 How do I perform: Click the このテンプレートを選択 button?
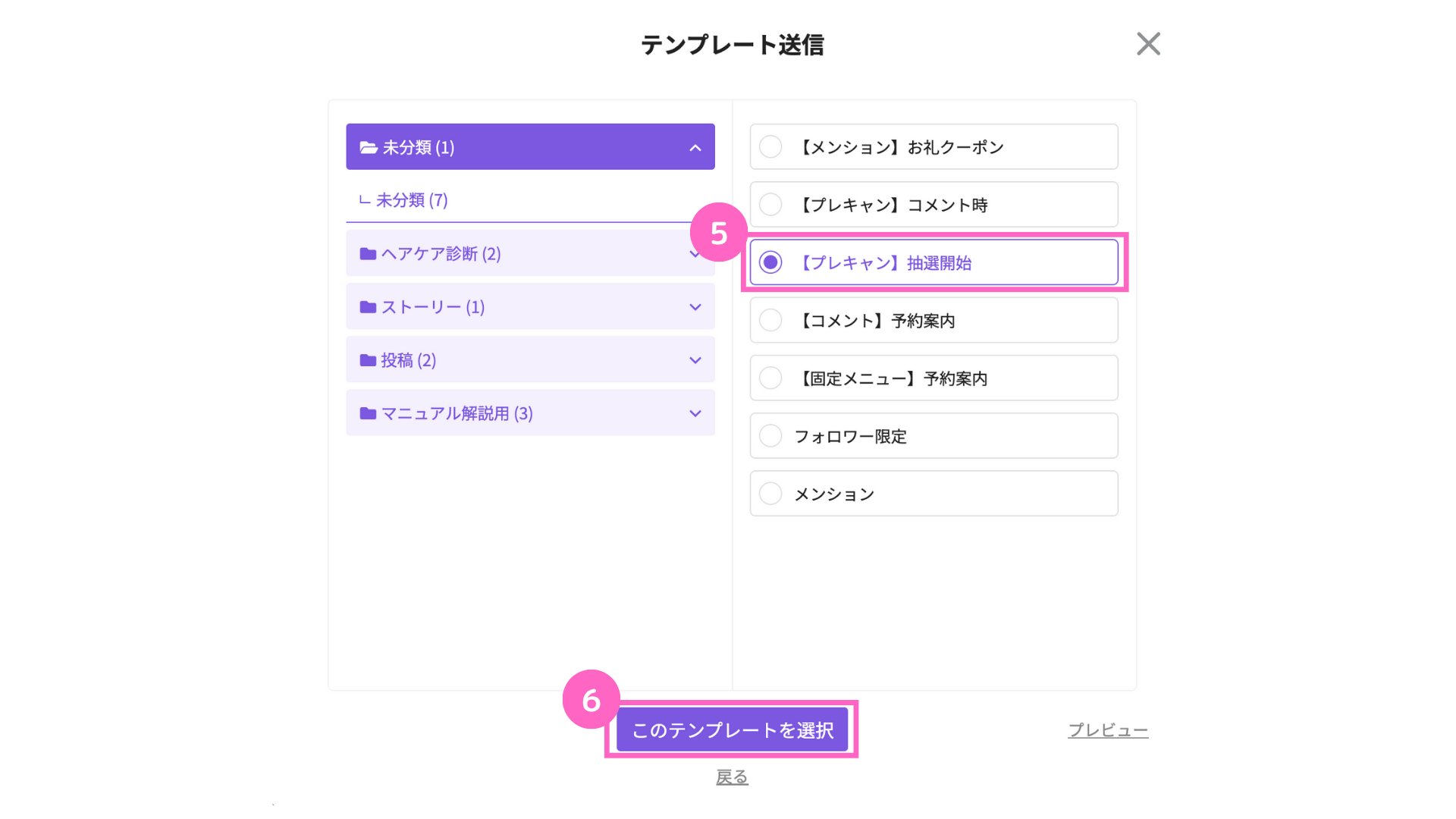tap(732, 730)
